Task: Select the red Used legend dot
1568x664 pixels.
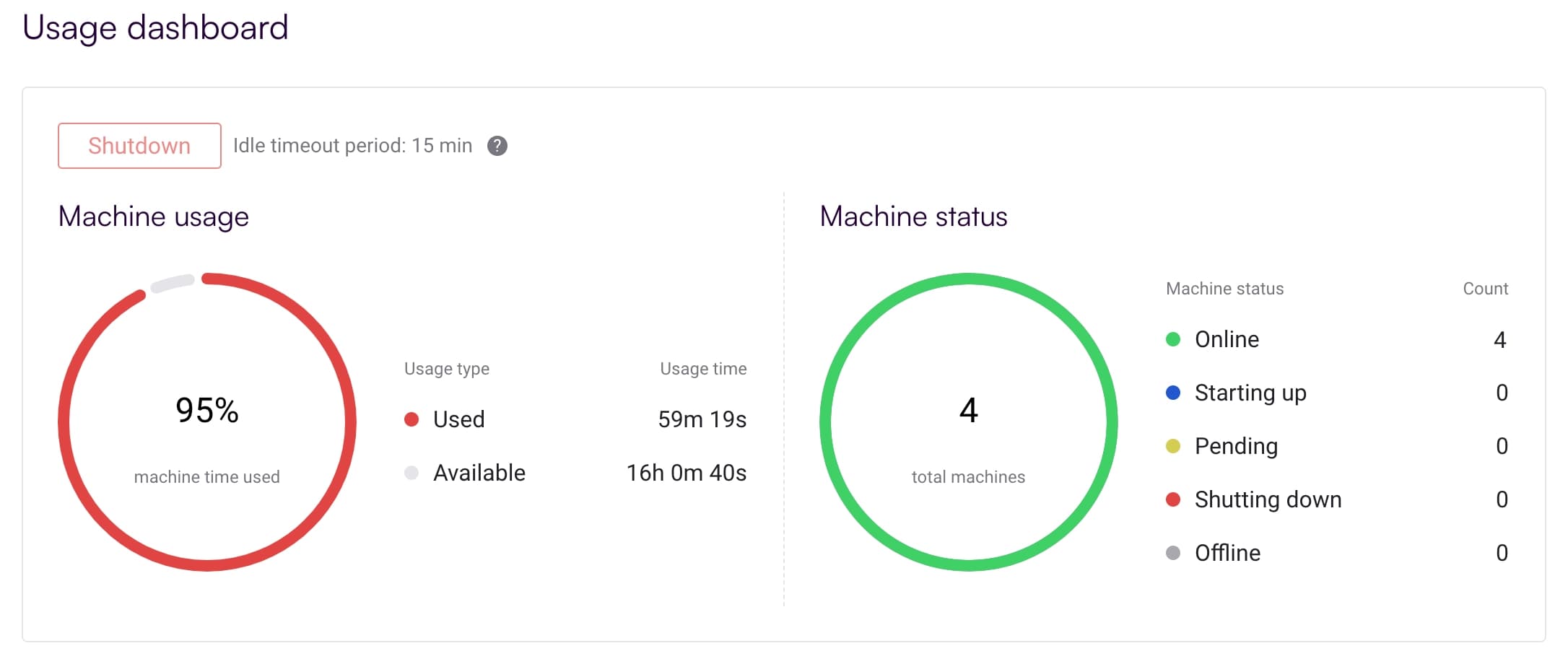Action: point(411,419)
